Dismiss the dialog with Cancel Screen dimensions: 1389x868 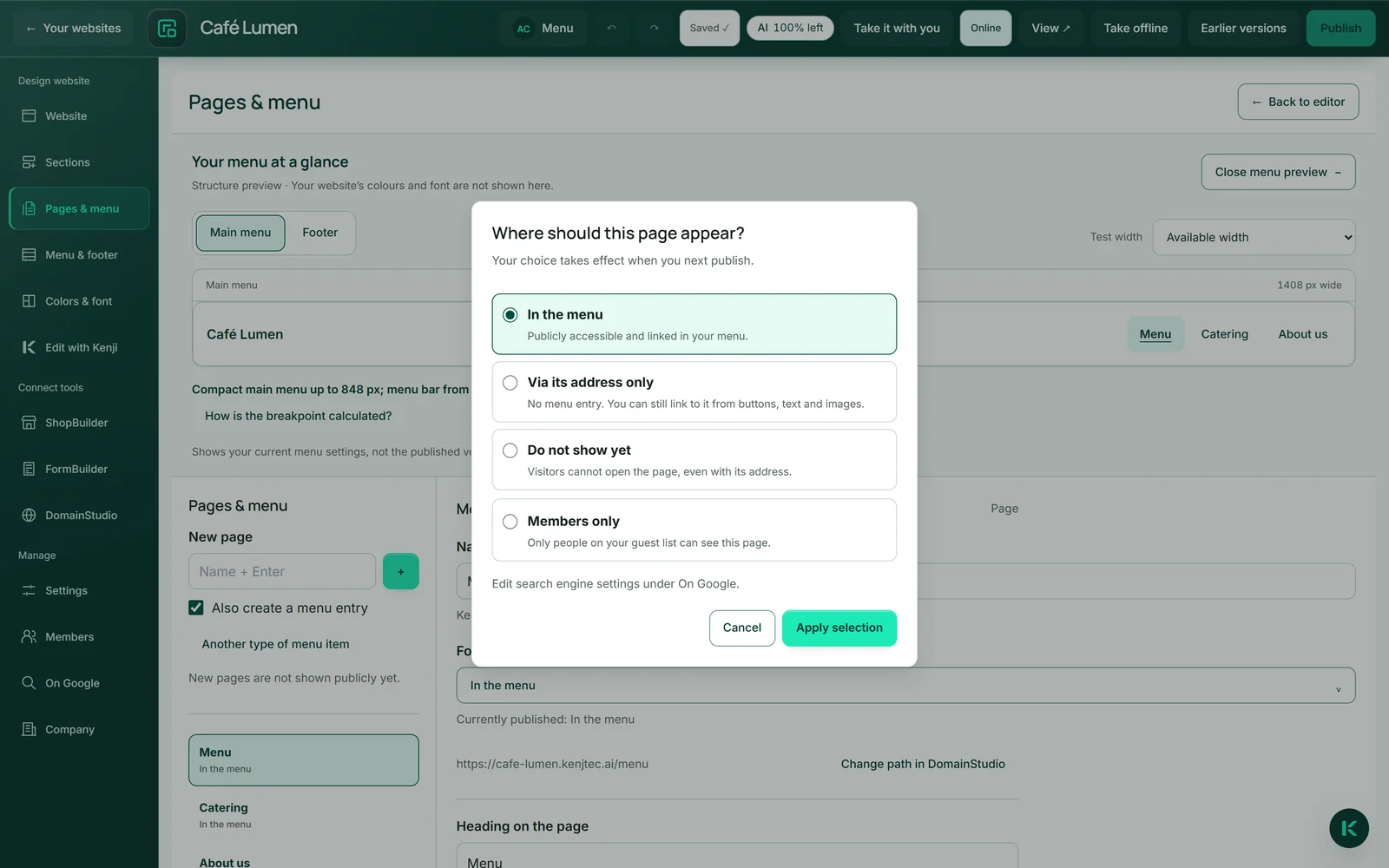[742, 628]
